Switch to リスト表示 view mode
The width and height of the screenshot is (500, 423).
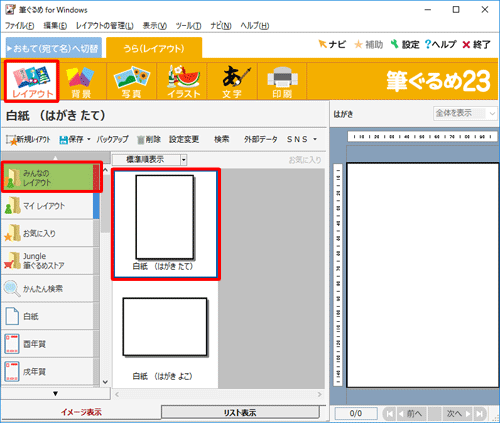click(240, 412)
